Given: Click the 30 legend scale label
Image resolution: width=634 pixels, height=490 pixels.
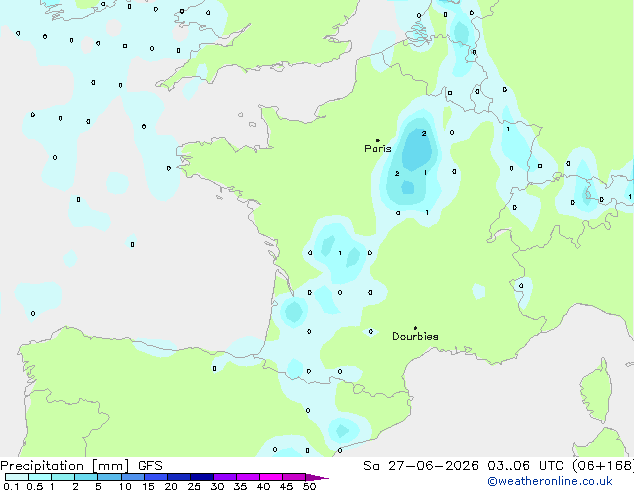Looking at the screenshot, I should coord(217,486).
